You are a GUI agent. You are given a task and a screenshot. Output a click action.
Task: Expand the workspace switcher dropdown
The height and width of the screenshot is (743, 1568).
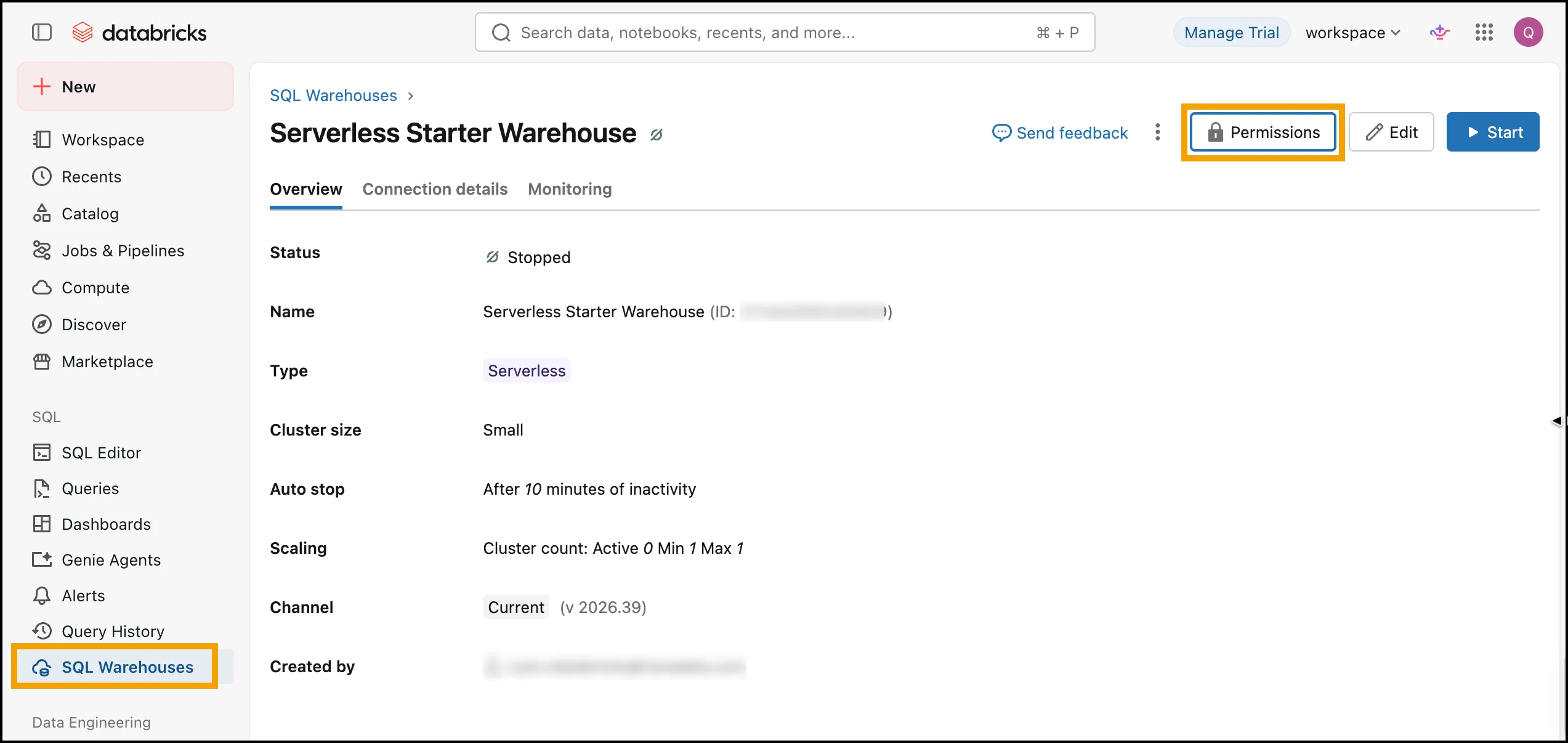point(1353,33)
